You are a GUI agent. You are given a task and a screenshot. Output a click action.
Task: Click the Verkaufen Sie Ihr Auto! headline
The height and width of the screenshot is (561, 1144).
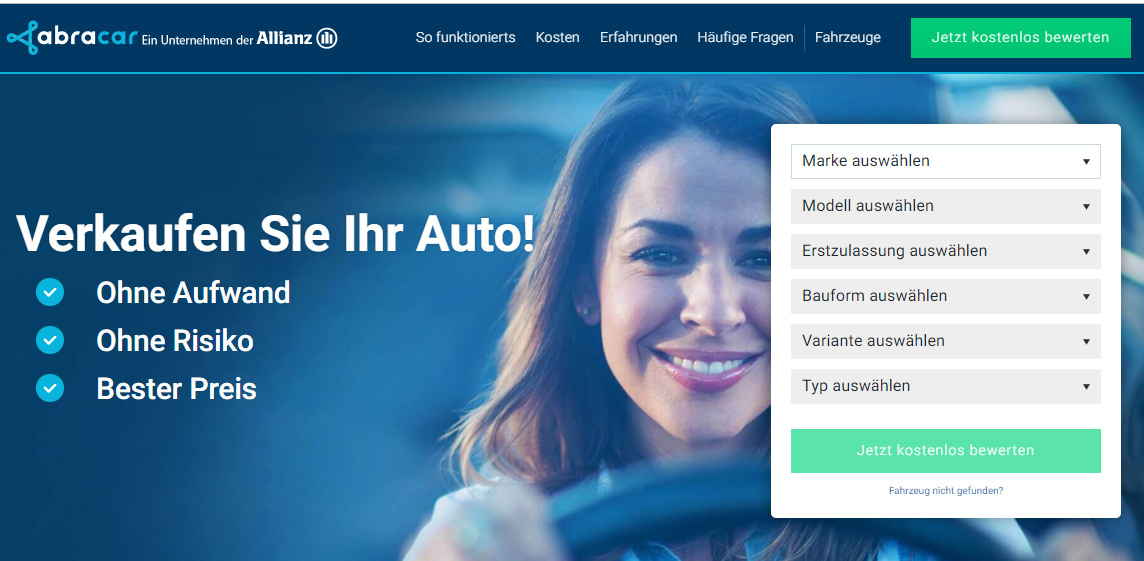pyautogui.click(x=275, y=233)
